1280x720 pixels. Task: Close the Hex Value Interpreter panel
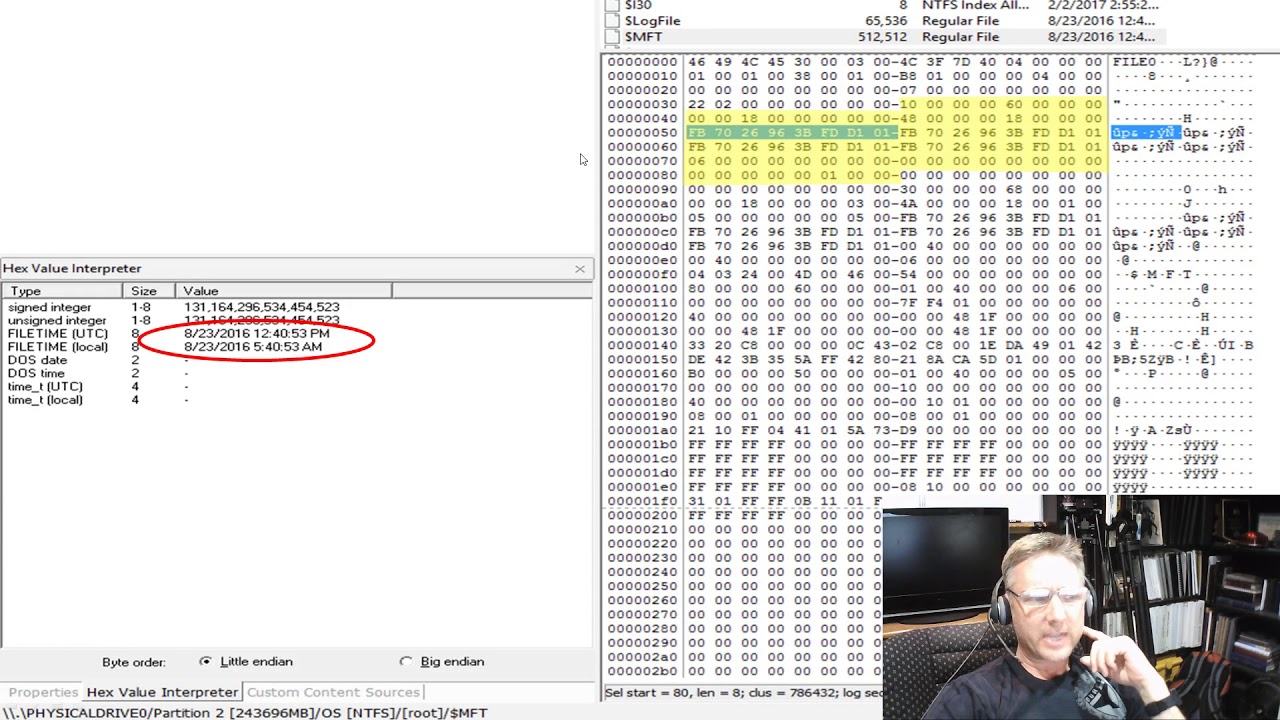tap(580, 269)
